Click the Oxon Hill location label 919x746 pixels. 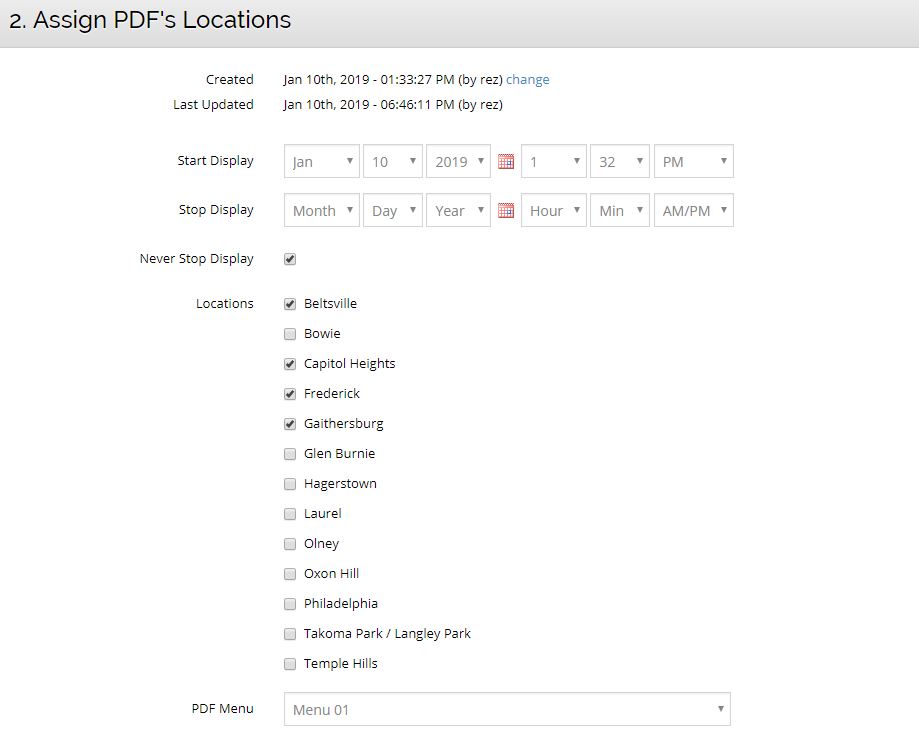331,574
